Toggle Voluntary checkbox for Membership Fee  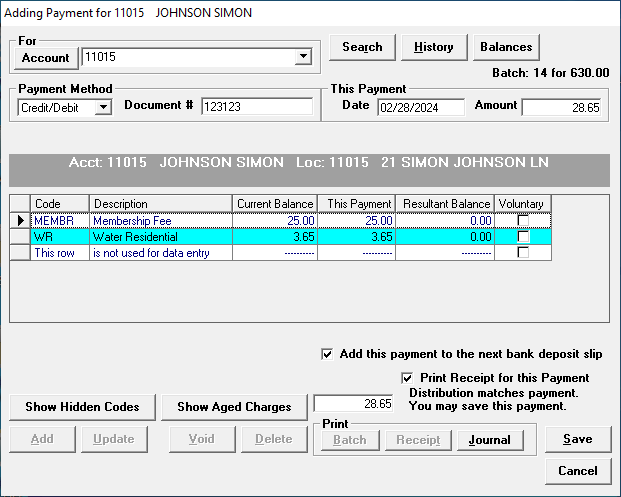[523, 220]
